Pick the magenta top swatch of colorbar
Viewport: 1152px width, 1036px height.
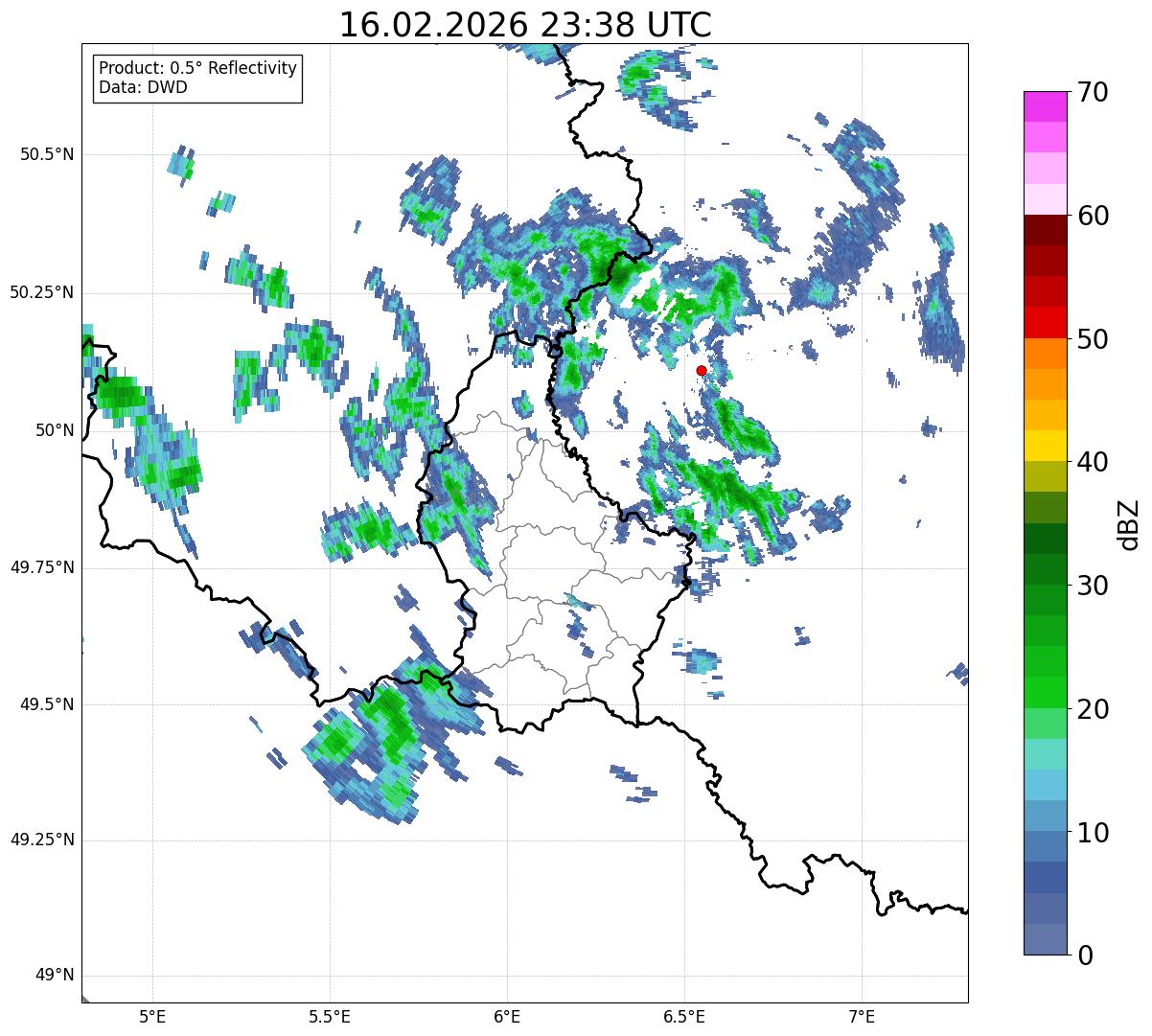pos(1045,106)
